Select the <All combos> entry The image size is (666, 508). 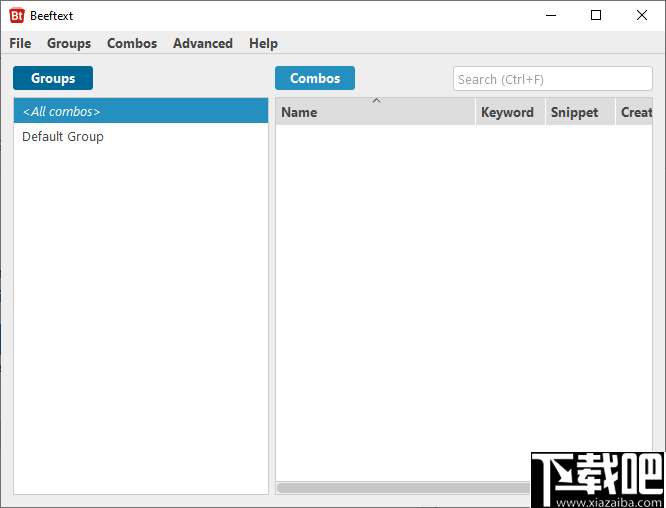coord(141,111)
